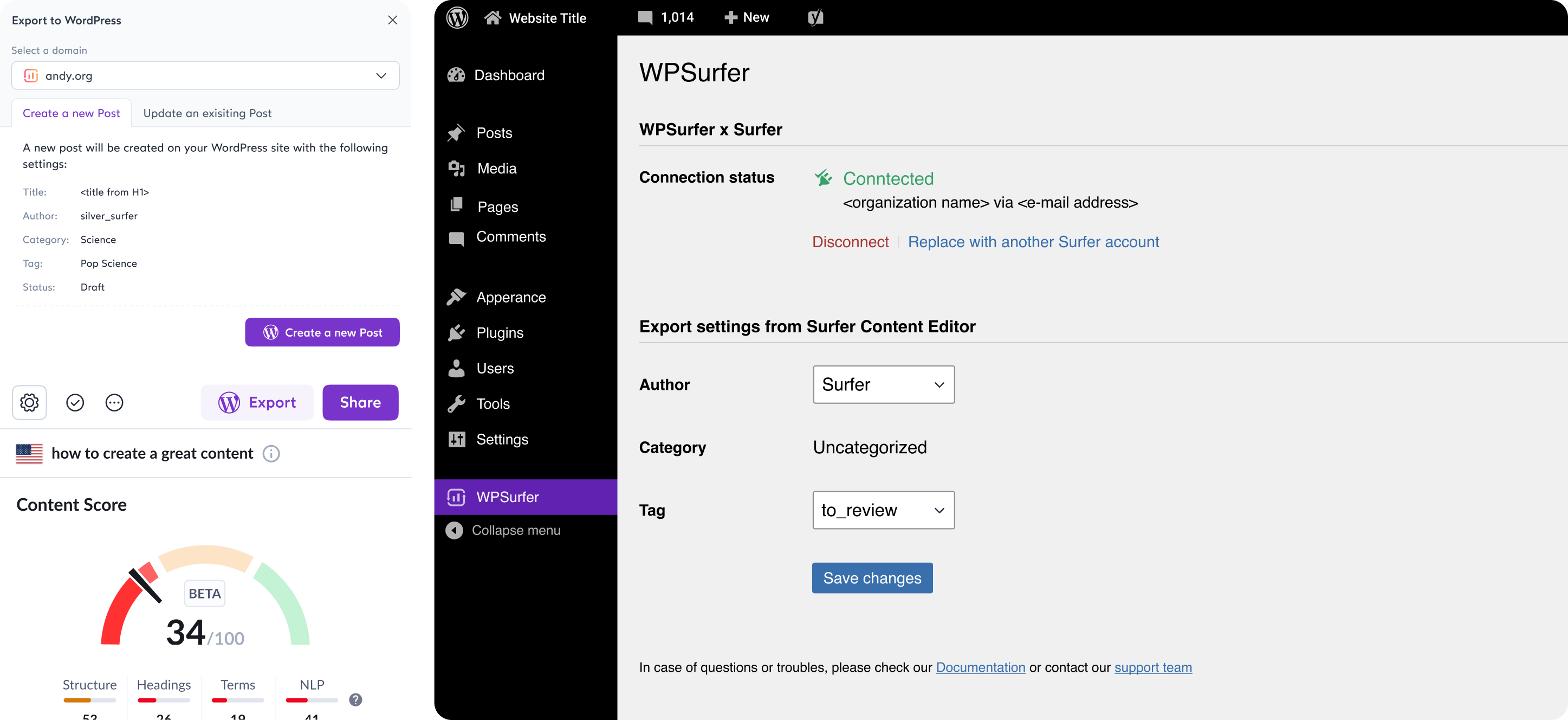Click the WPSurfer chart icon in sidebar
This screenshot has height=720, width=1568.
click(456, 497)
